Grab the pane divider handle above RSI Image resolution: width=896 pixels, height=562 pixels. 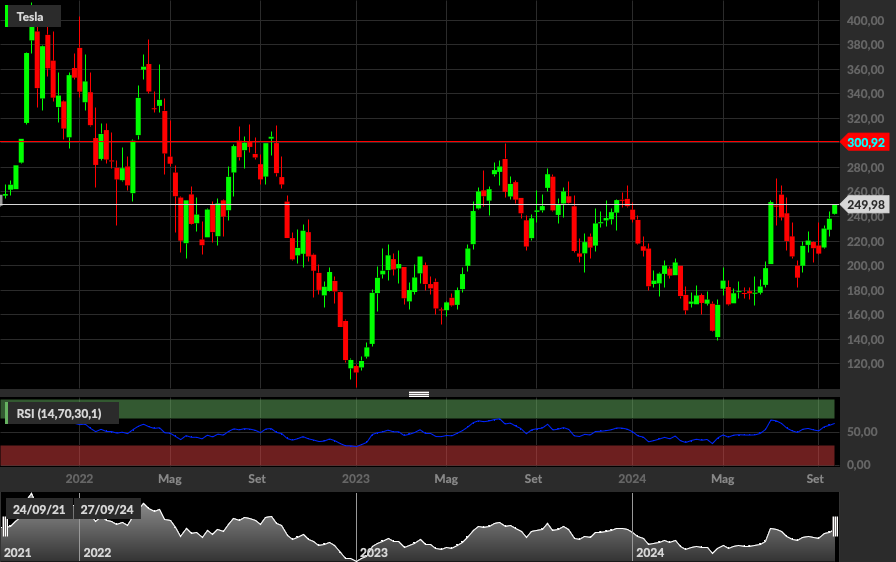[419, 394]
